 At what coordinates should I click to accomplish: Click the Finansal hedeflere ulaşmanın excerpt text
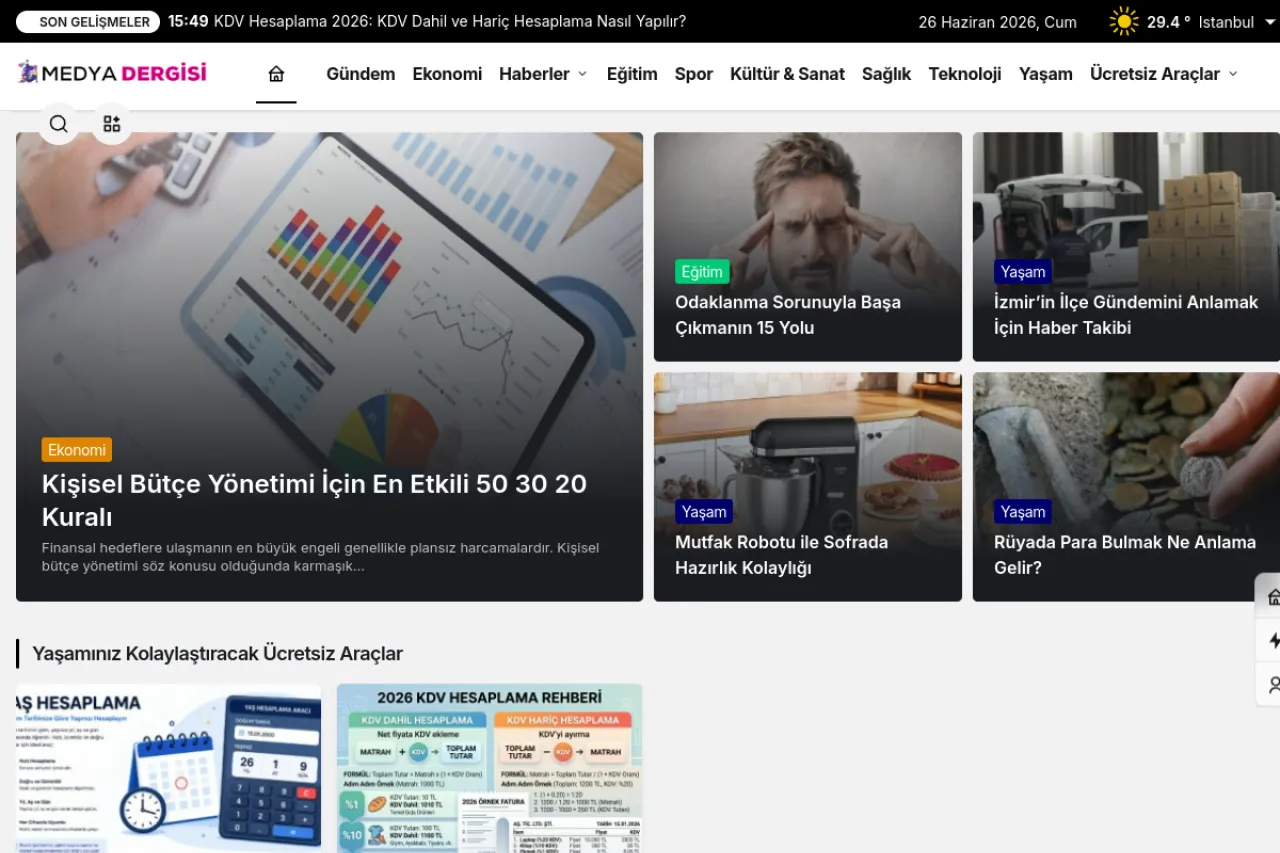320,557
